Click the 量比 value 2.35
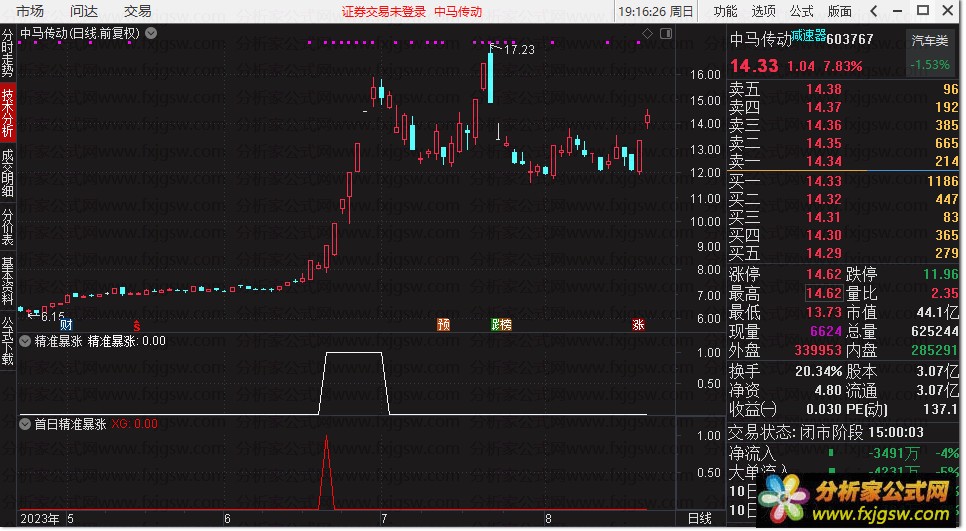The image size is (966, 531). tap(944, 293)
